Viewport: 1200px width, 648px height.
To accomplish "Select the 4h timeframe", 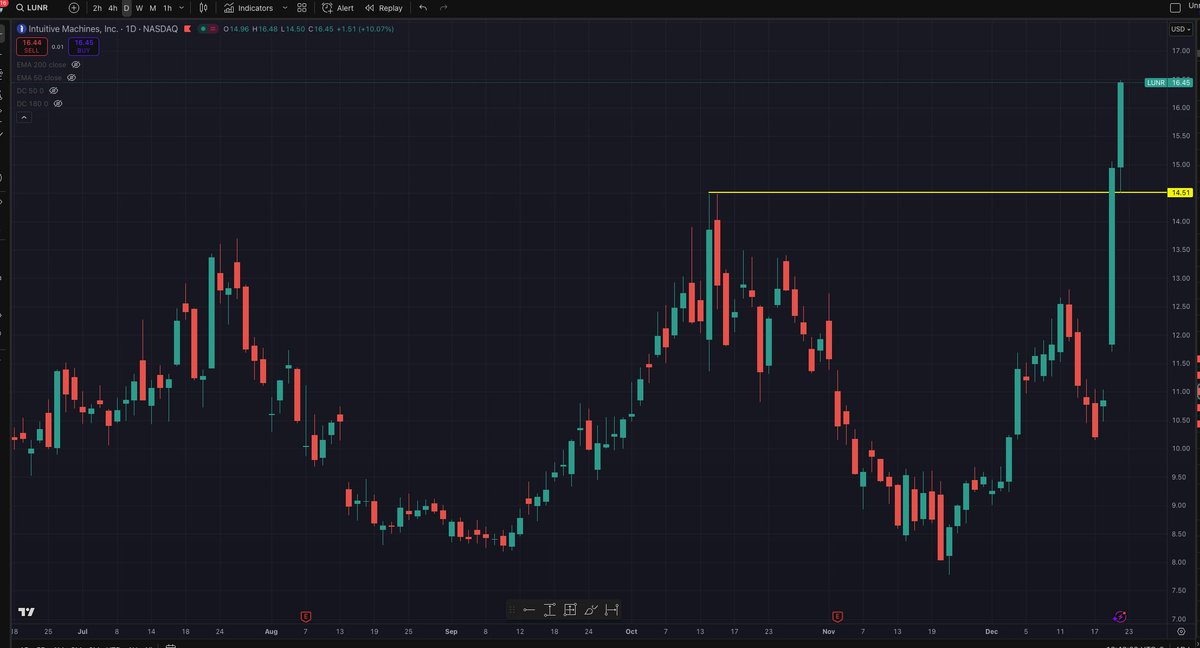I will [x=112, y=8].
